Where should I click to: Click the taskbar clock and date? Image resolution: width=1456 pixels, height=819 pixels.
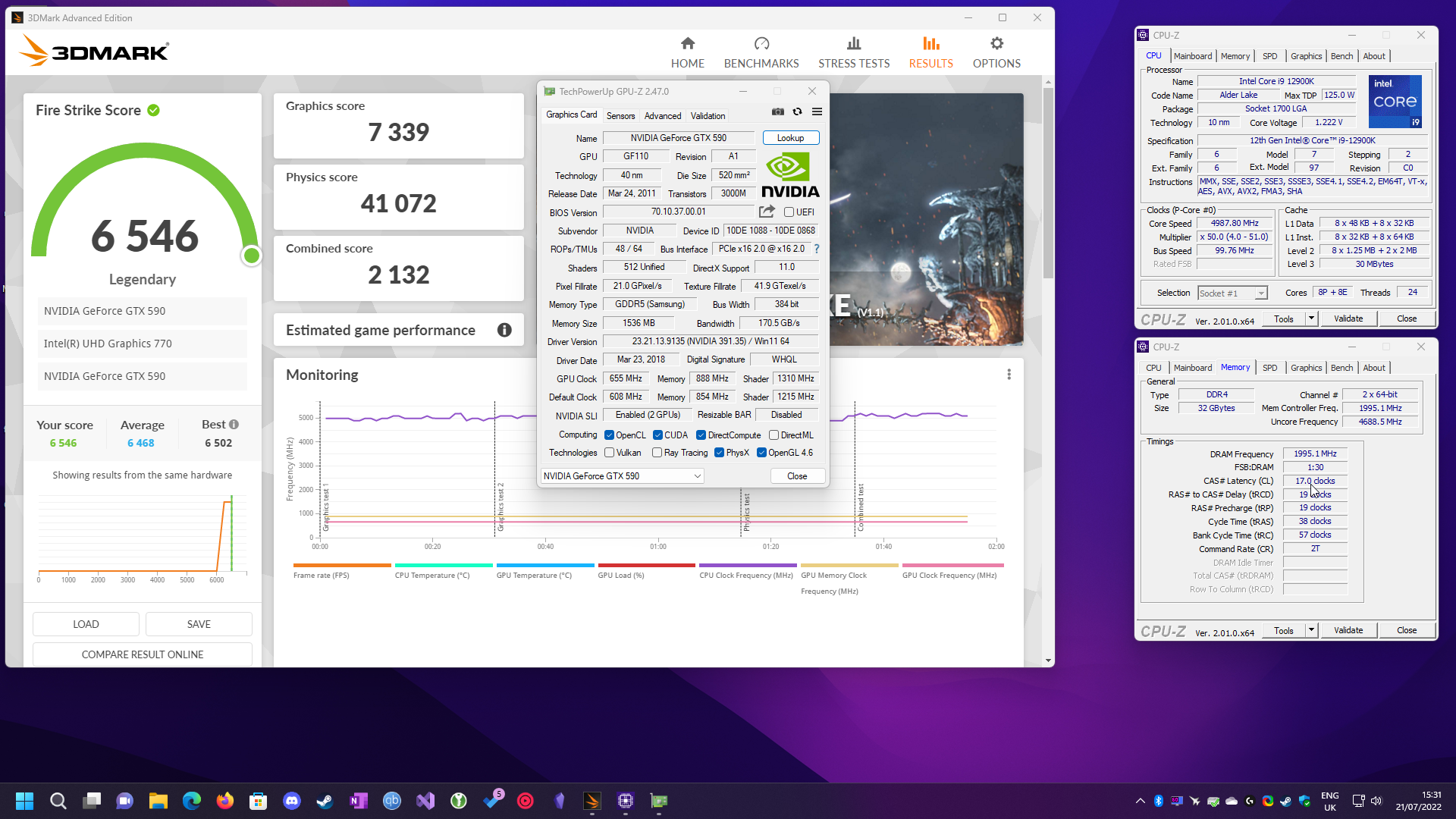(x=1418, y=801)
